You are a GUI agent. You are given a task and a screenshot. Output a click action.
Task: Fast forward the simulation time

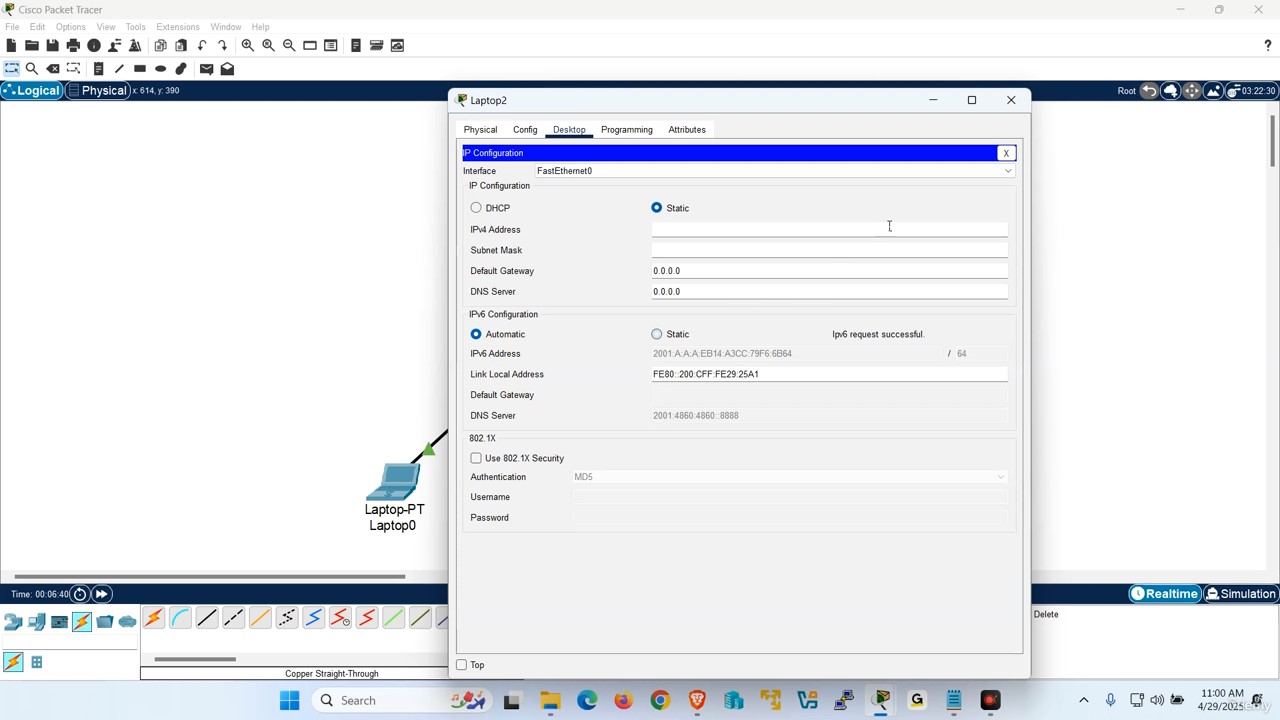(101, 594)
